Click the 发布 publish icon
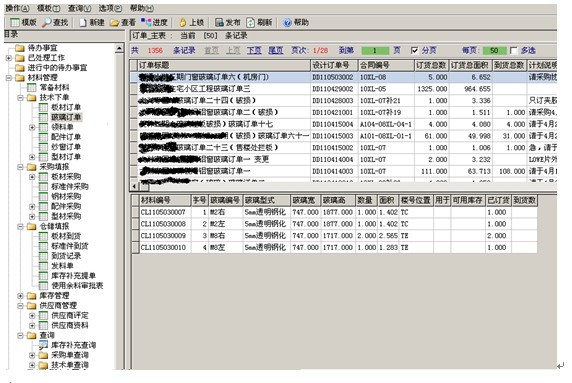 click(x=219, y=23)
